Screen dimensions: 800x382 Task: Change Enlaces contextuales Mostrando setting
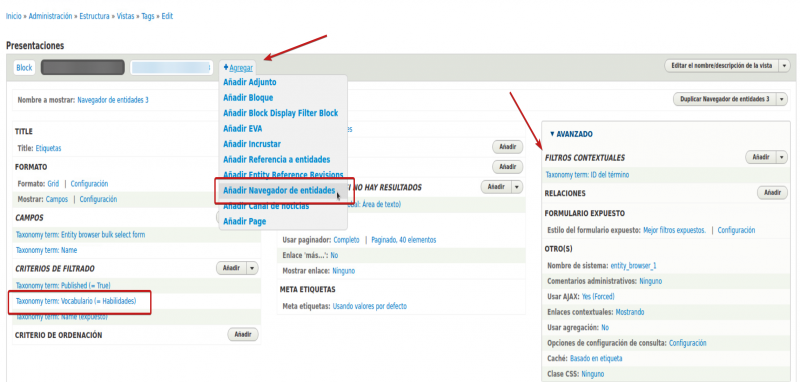click(630, 312)
